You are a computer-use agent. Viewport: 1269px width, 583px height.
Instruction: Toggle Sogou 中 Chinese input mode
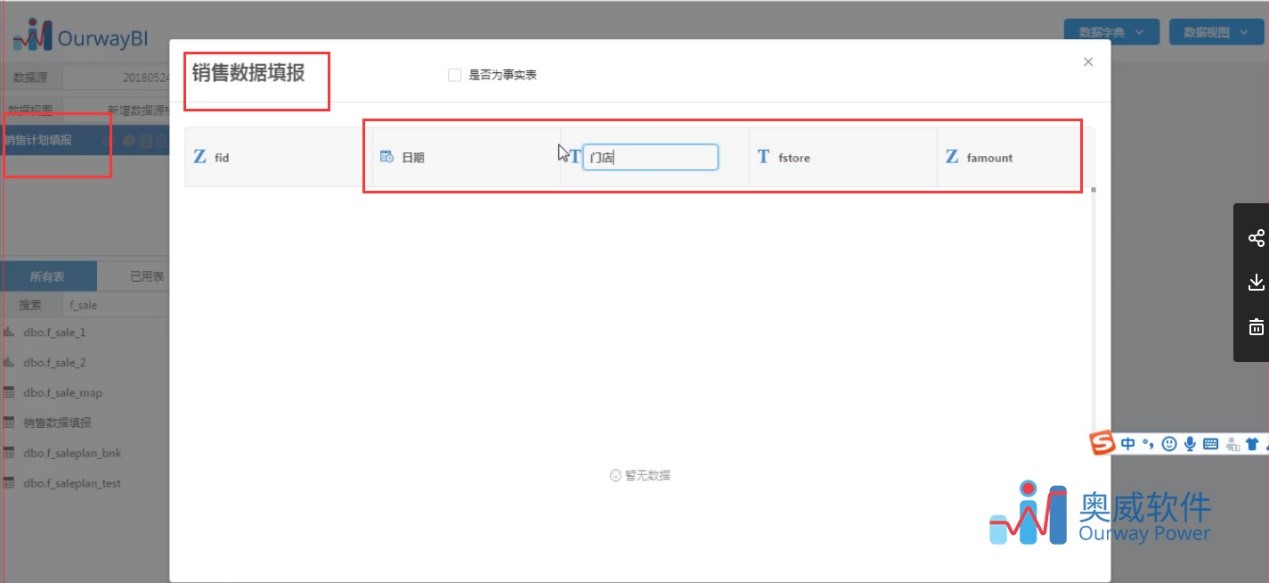click(x=1128, y=443)
